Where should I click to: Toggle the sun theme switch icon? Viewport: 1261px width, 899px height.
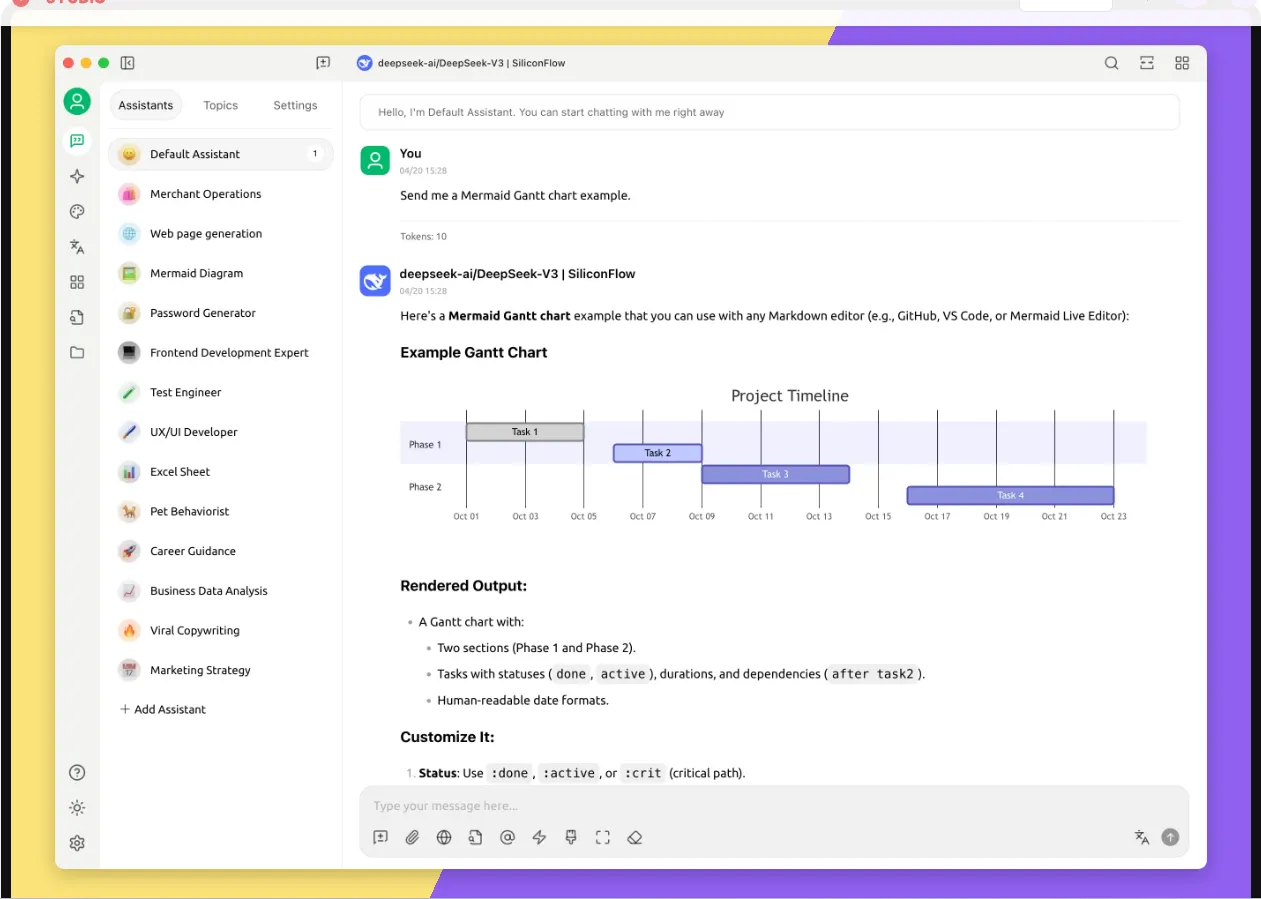pyautogui.click(x=77, y=808)
